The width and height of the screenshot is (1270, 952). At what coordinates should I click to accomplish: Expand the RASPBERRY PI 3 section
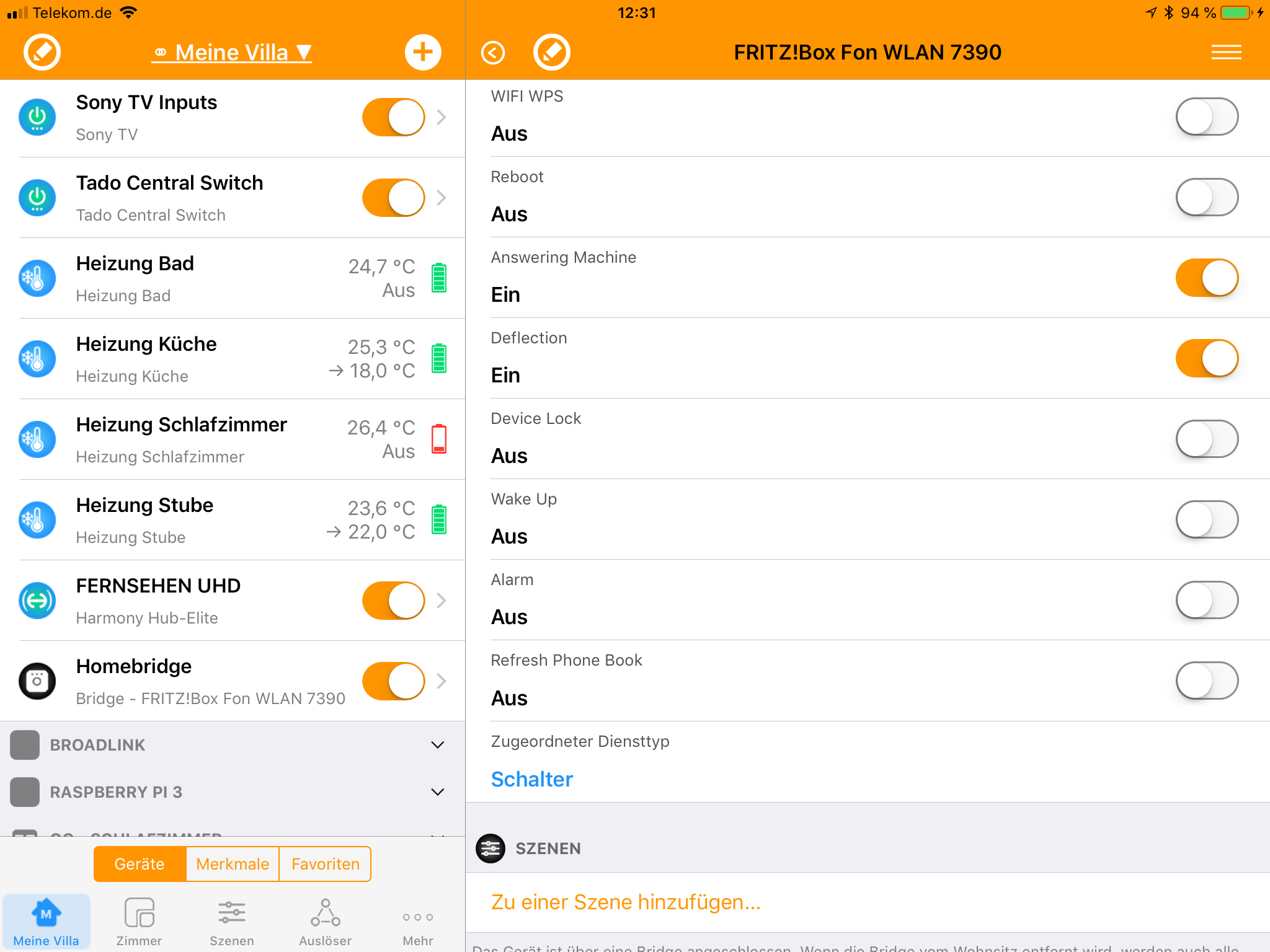point(437,792)
